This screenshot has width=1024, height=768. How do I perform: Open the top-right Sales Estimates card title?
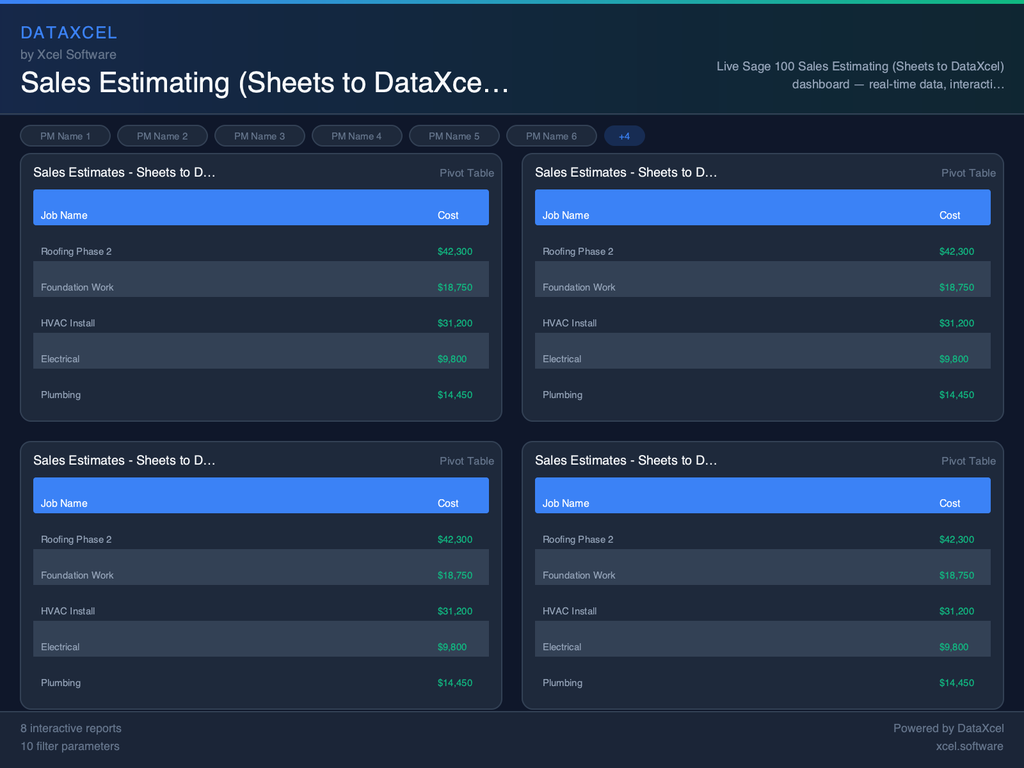[626, 172]
